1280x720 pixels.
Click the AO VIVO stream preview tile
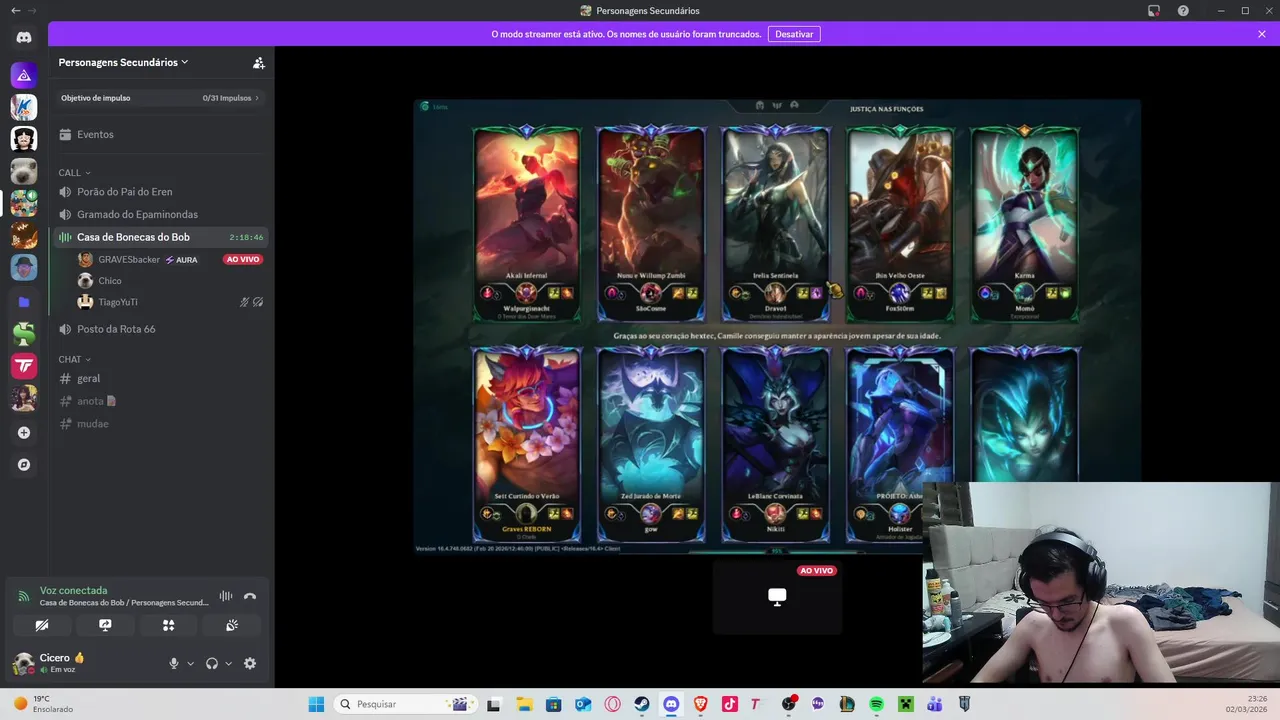tap(777, 597)
